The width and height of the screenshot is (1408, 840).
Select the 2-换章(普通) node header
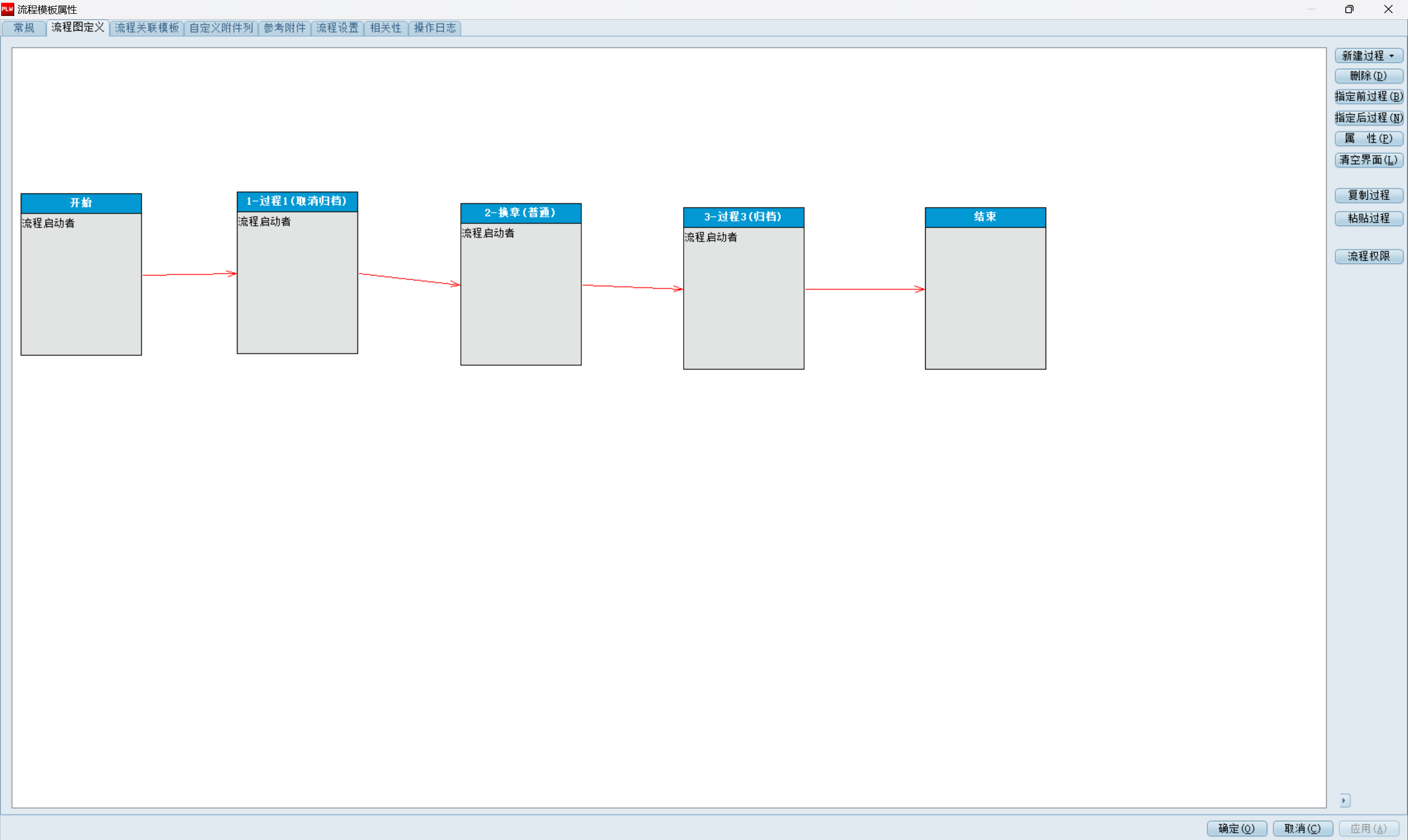[x=521, y=213]
